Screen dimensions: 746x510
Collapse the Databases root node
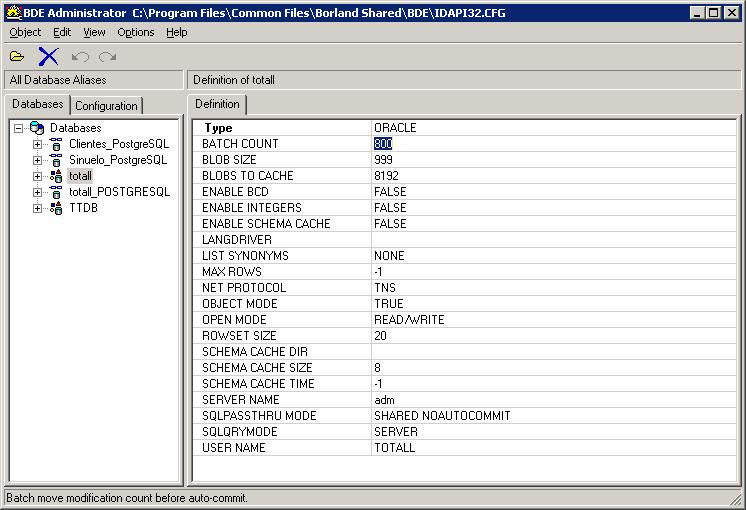click(19, 128)
